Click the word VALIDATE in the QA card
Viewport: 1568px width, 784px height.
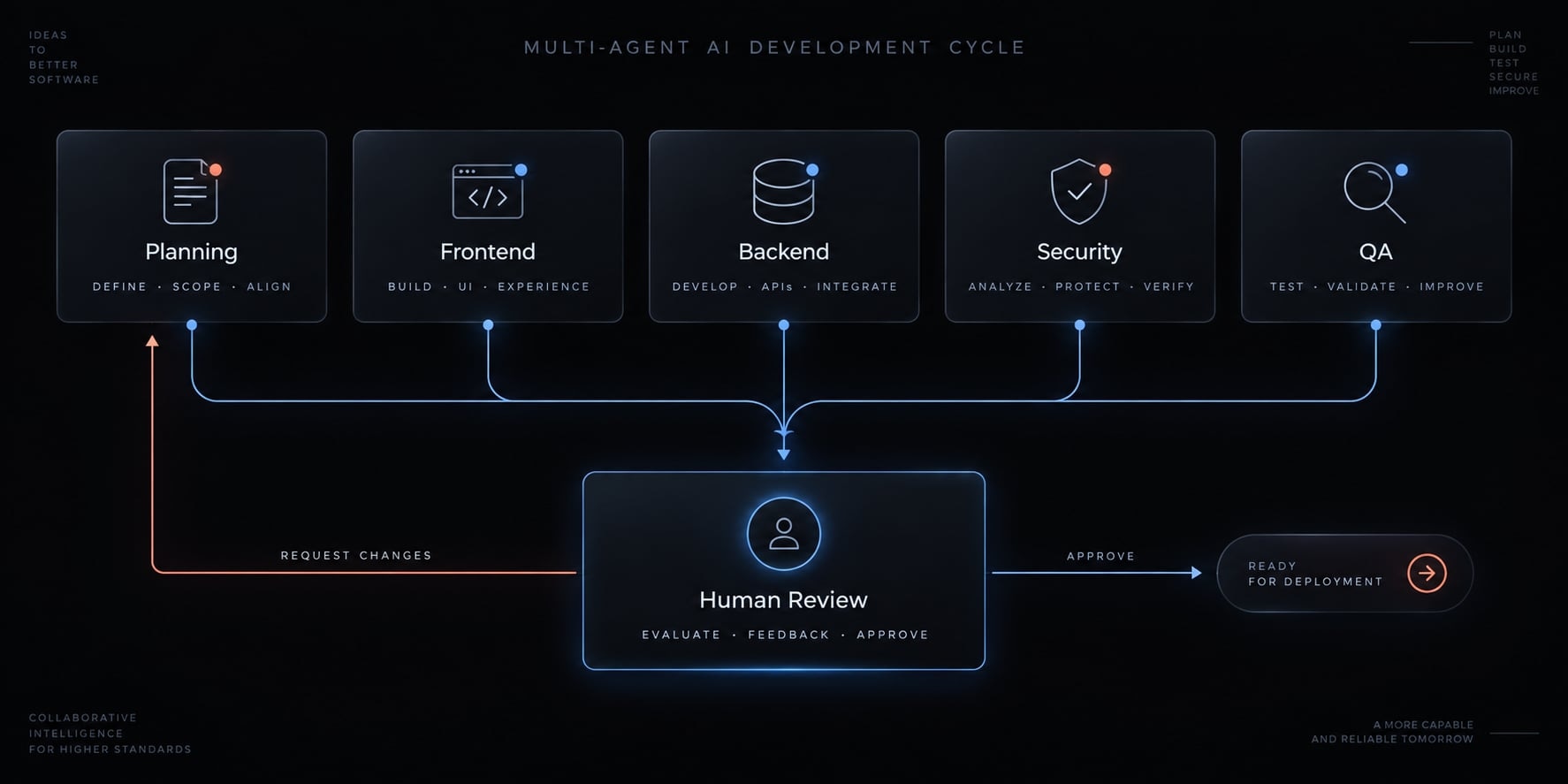coord(1362,286)
